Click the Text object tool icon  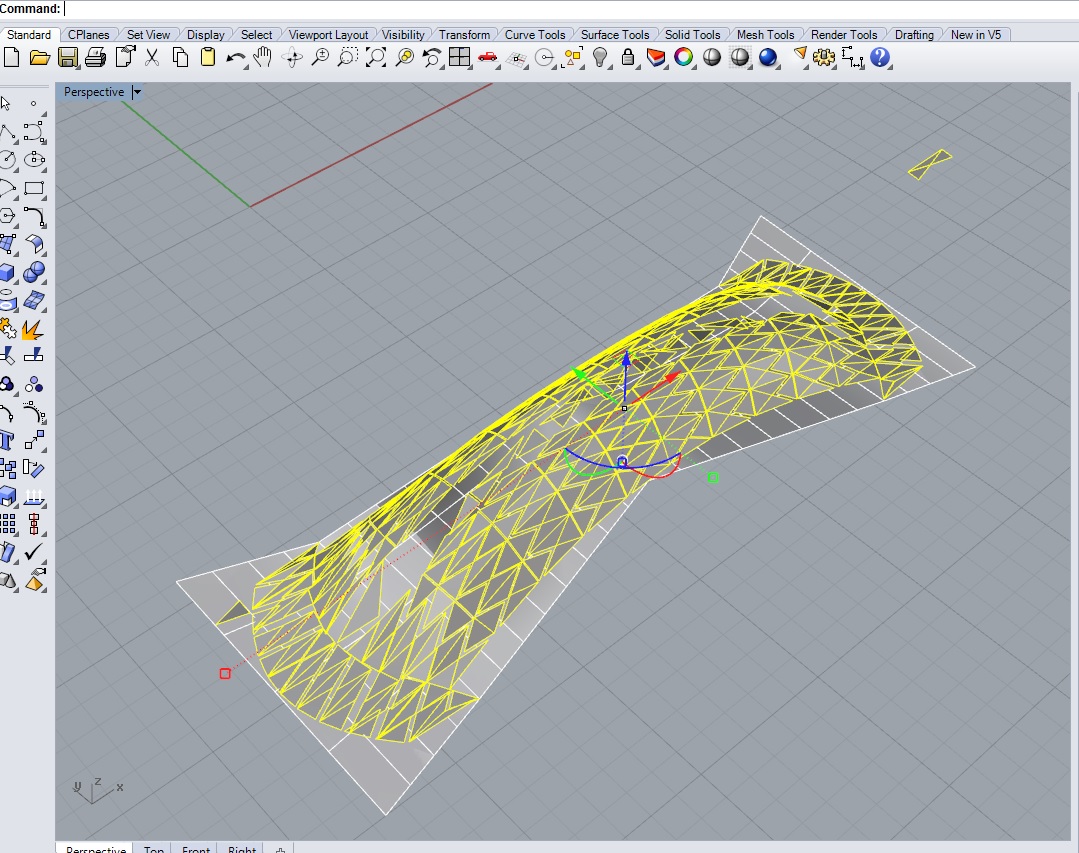point(8,440)
